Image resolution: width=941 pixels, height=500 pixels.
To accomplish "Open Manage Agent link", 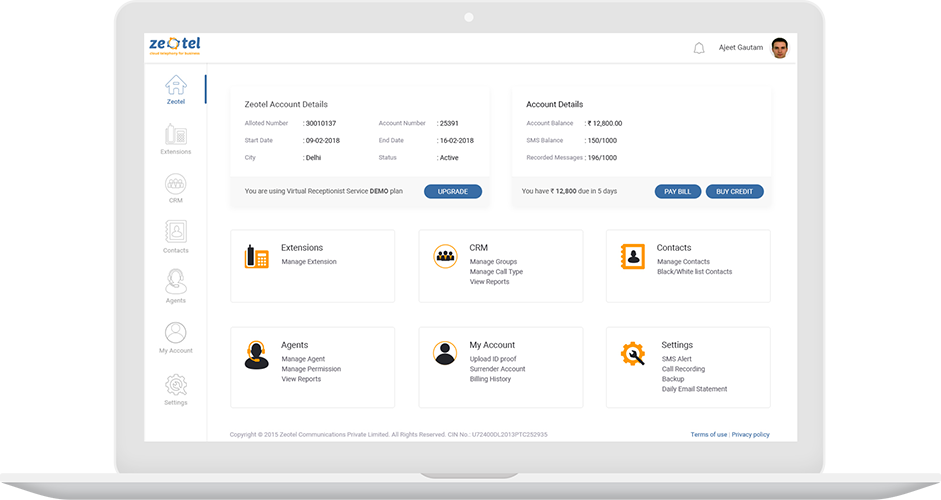I will [303, 359].
